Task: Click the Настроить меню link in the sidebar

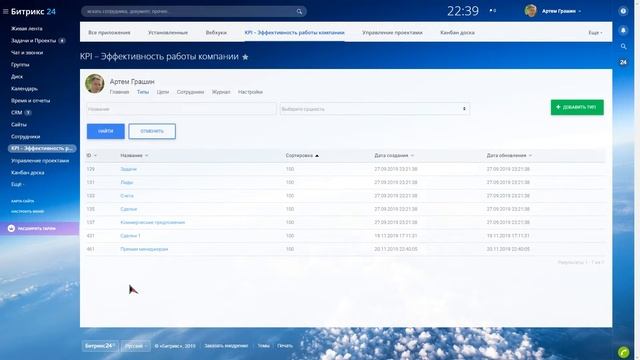Action: point(27,211)
